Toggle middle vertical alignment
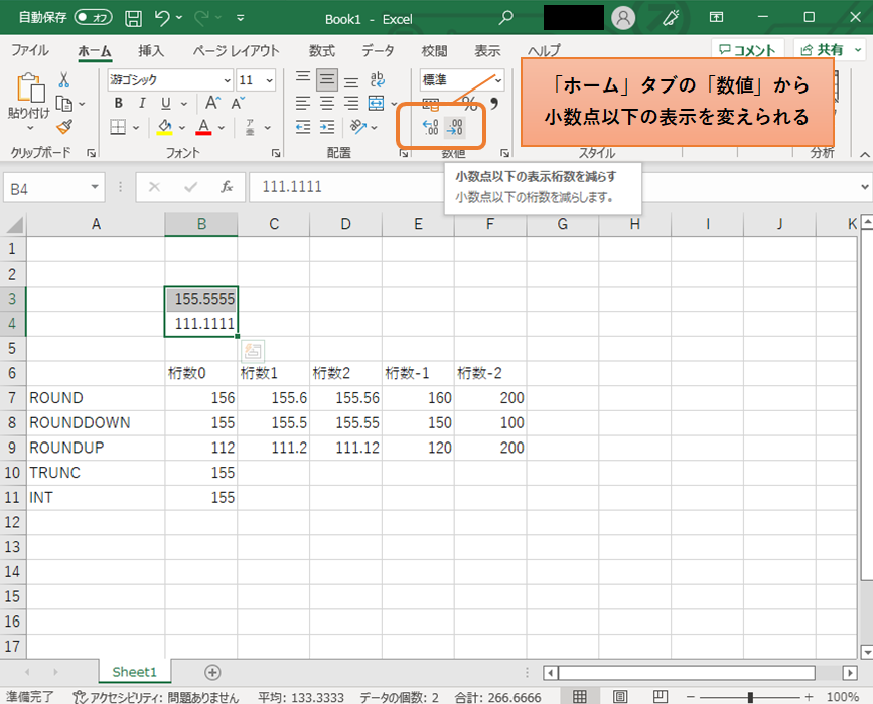This screenshot has width=873, height=704. click(x=327, y=80)
